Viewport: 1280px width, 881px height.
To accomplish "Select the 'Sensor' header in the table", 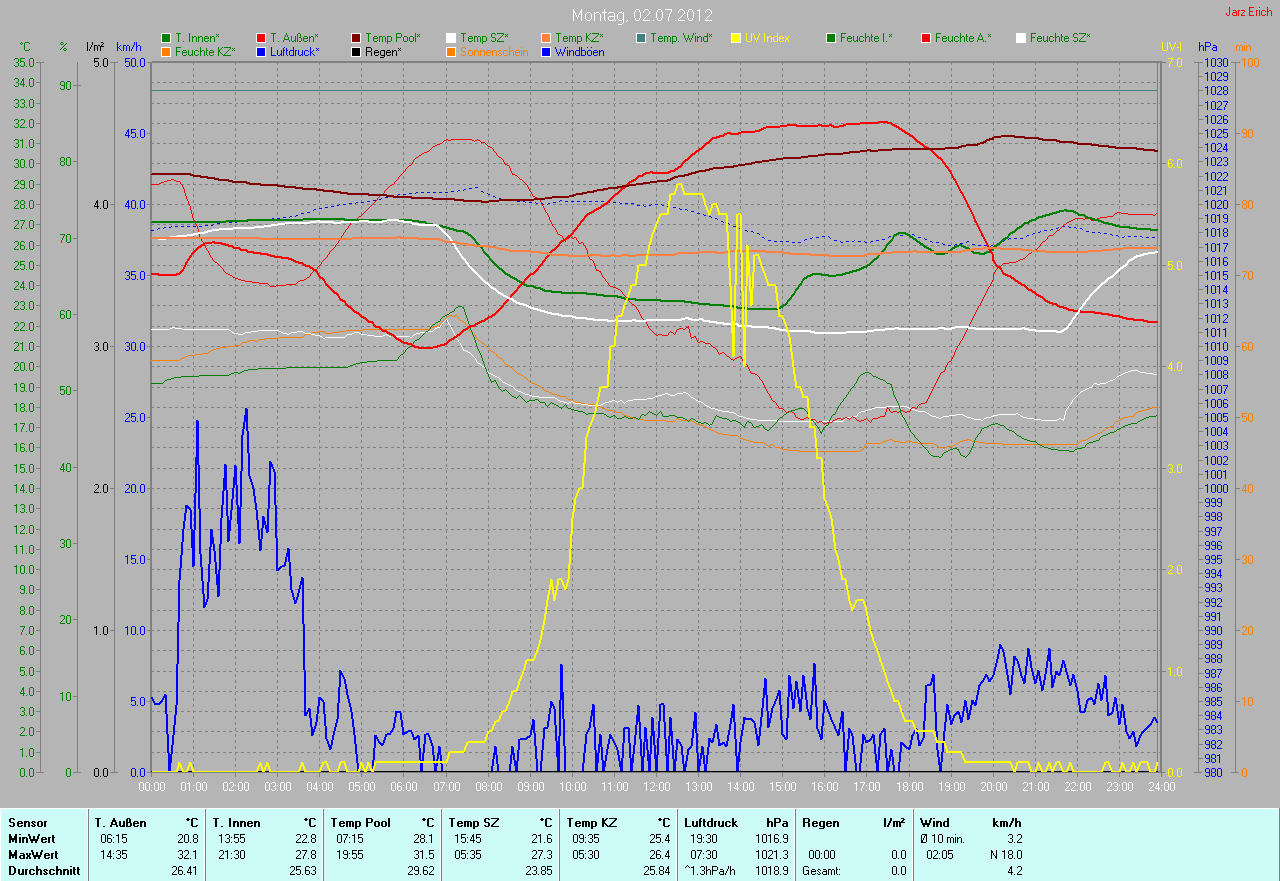I will (x=27, y=823).
